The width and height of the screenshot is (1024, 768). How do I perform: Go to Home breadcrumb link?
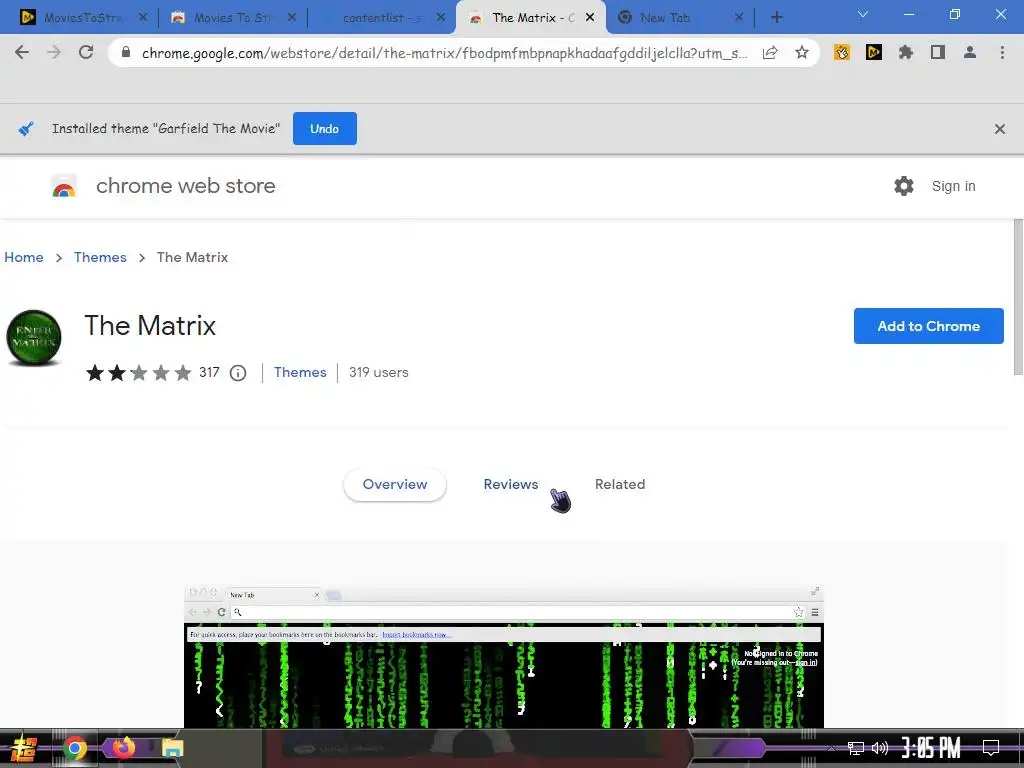(24, 257)
